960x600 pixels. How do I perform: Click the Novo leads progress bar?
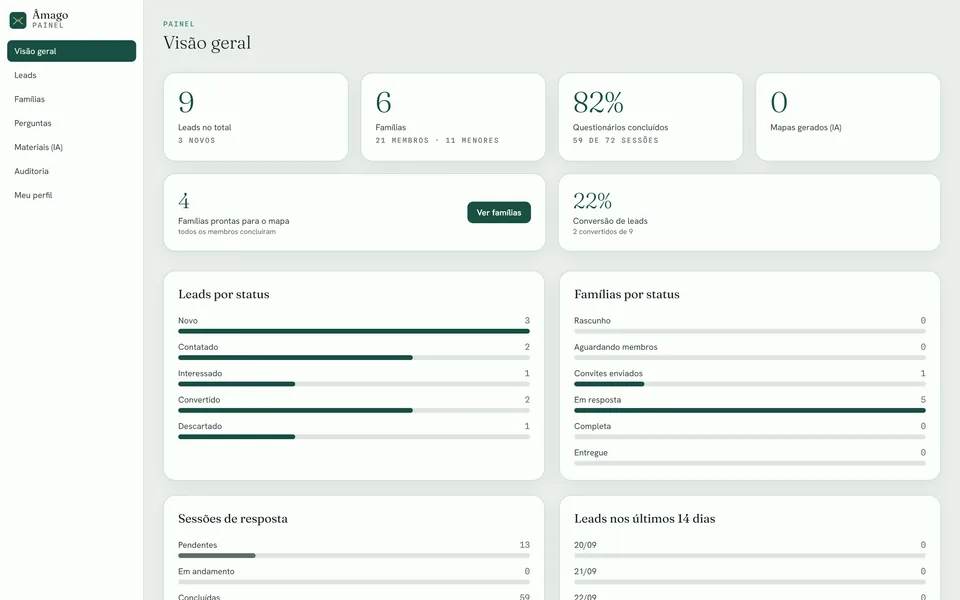pos(354,331)
